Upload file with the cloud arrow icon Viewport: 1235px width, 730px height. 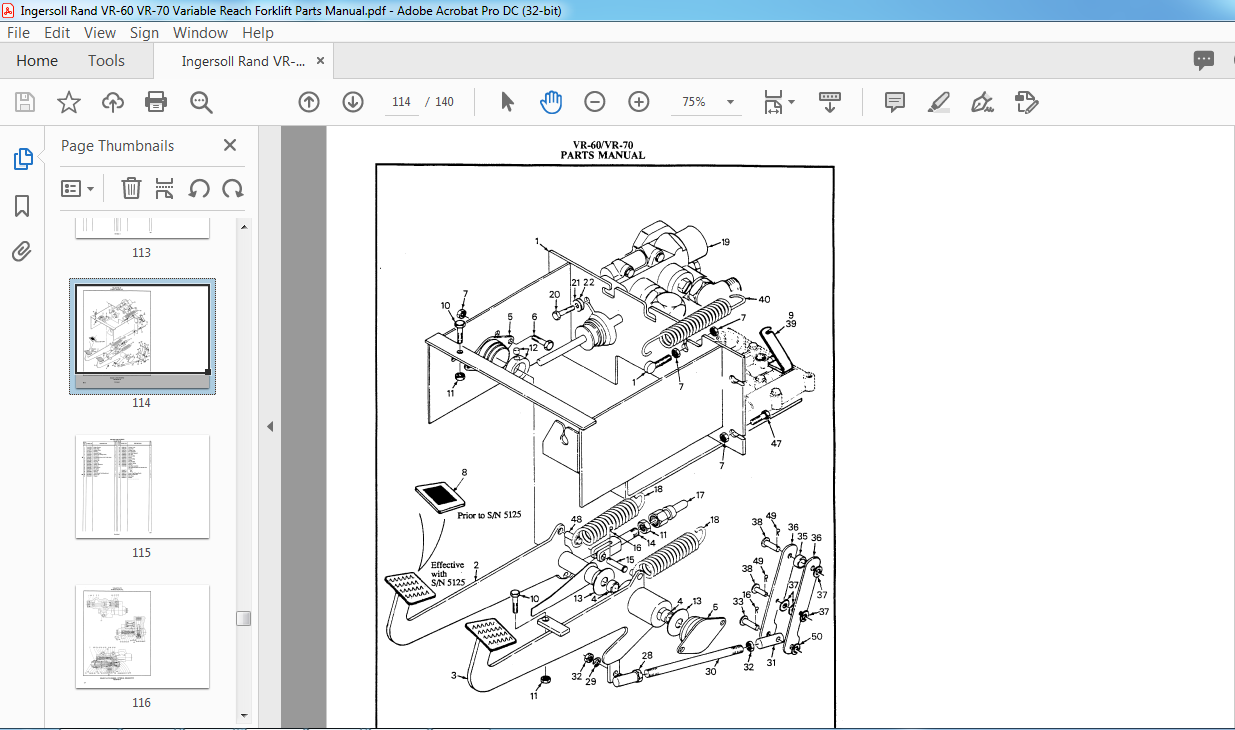(x=113, y=102)
